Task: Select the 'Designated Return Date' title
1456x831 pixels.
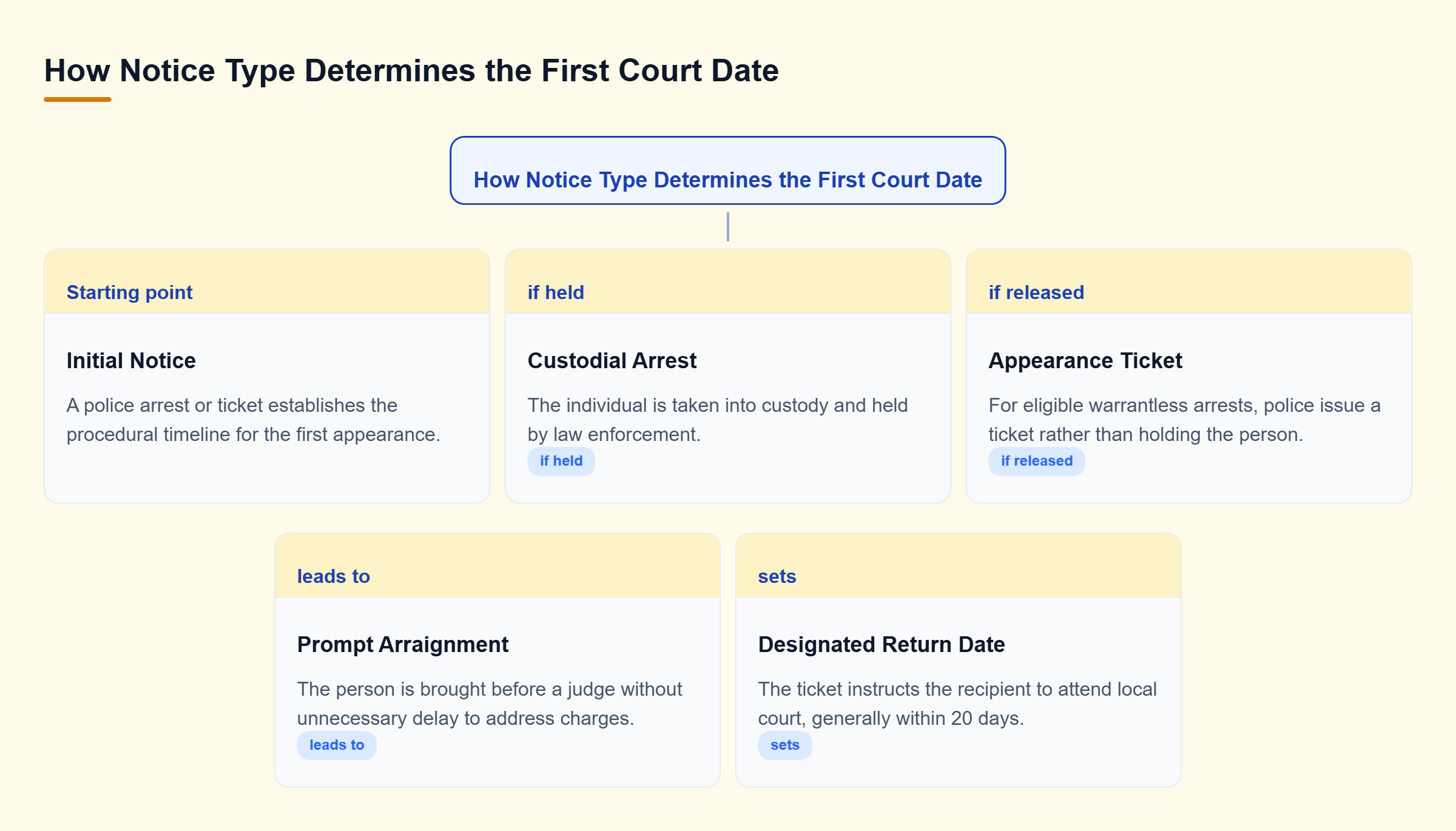Action: (881, 644)
